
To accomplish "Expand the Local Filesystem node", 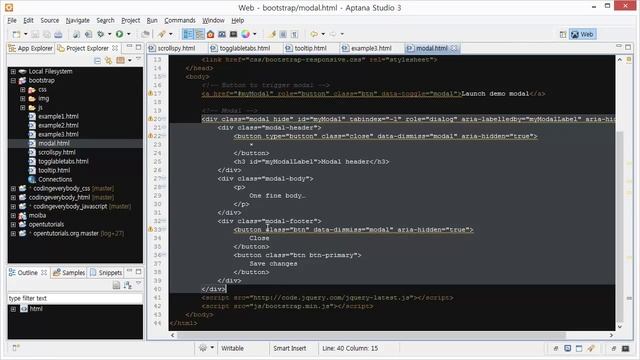I will tap(13, 71).
